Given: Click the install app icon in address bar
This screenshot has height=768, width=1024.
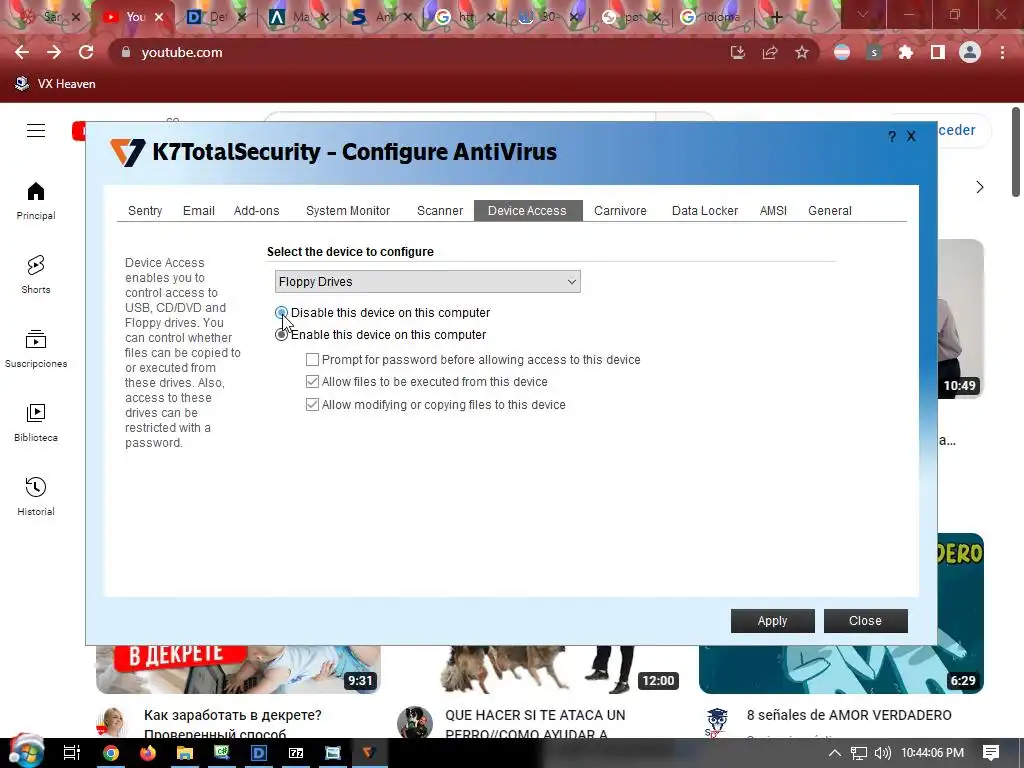Looking at the screenshot, I should (x=738, y=52).
